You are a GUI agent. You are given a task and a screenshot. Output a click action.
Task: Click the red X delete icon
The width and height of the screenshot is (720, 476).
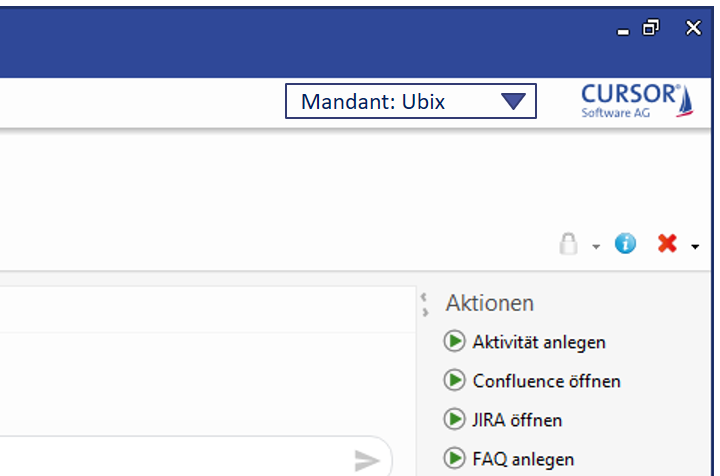click(667, 243)
